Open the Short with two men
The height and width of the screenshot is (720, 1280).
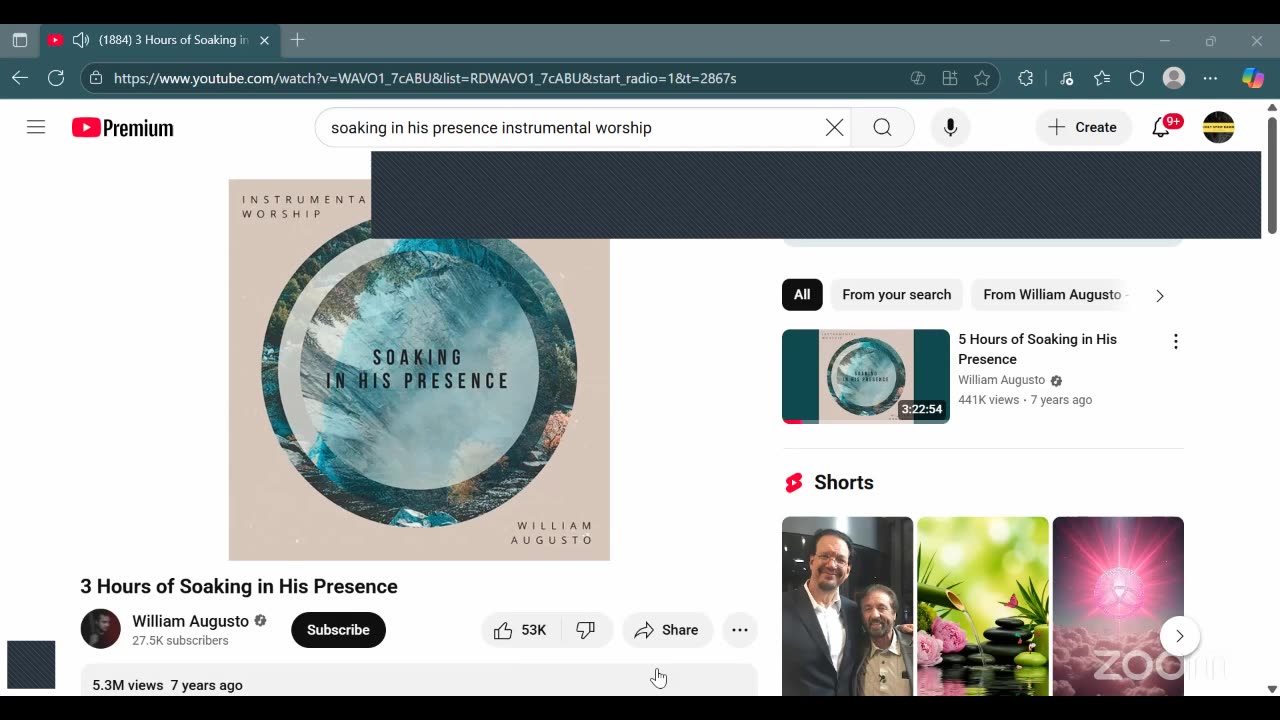tap(847, 606)
